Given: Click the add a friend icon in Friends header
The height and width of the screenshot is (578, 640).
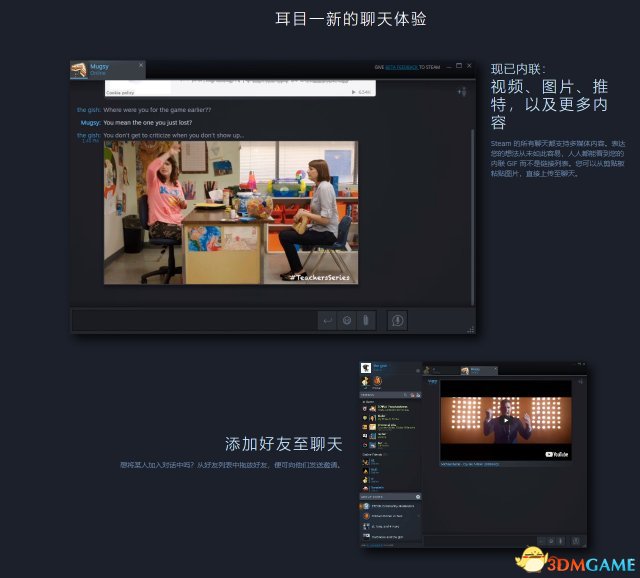Looking at the screenshot, I should point(418,395).
